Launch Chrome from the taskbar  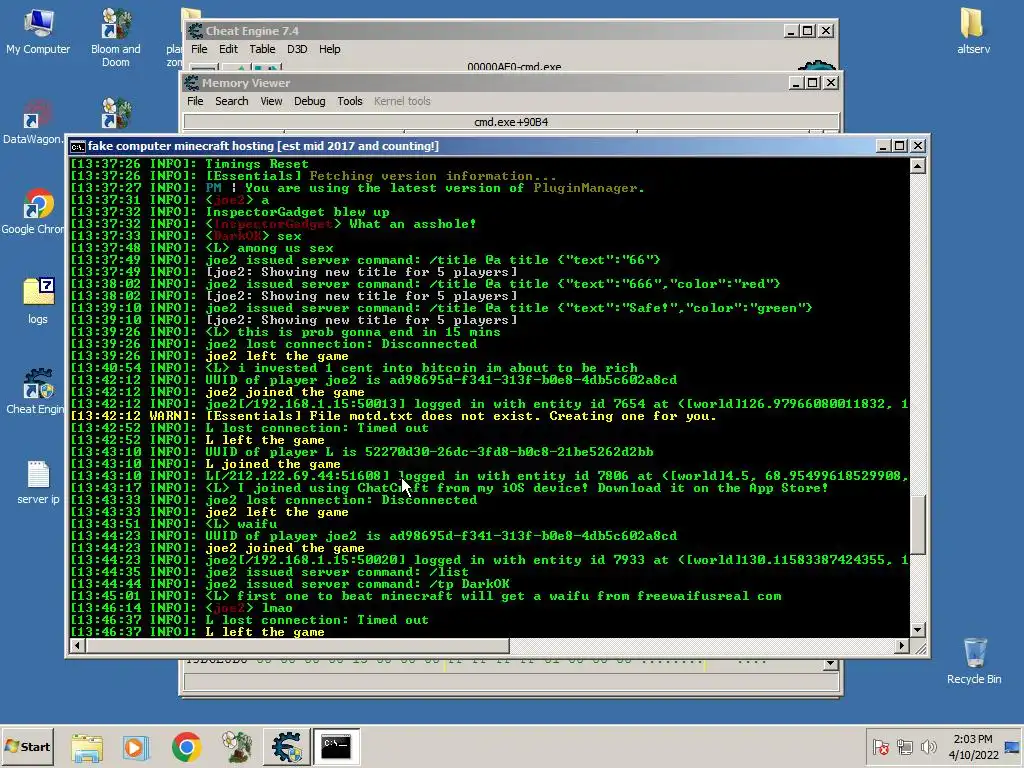[186, 747]
